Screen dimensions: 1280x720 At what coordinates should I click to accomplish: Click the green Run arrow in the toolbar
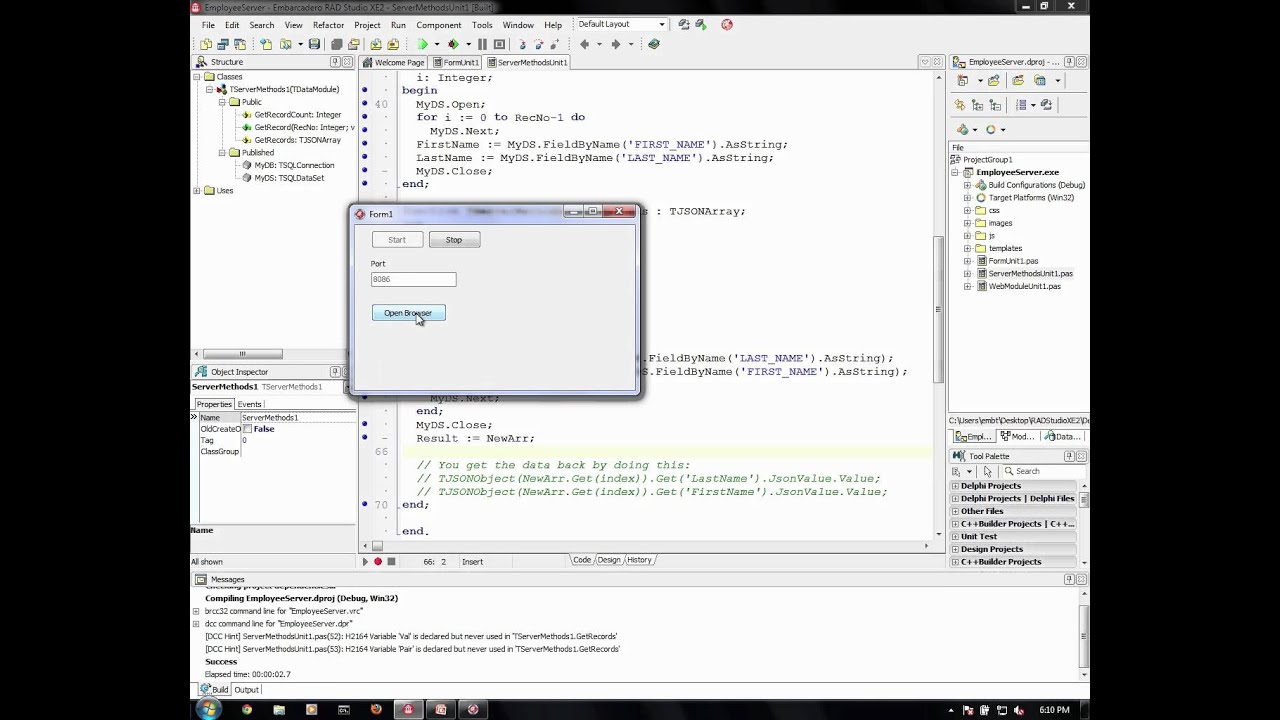click(422, 44)
